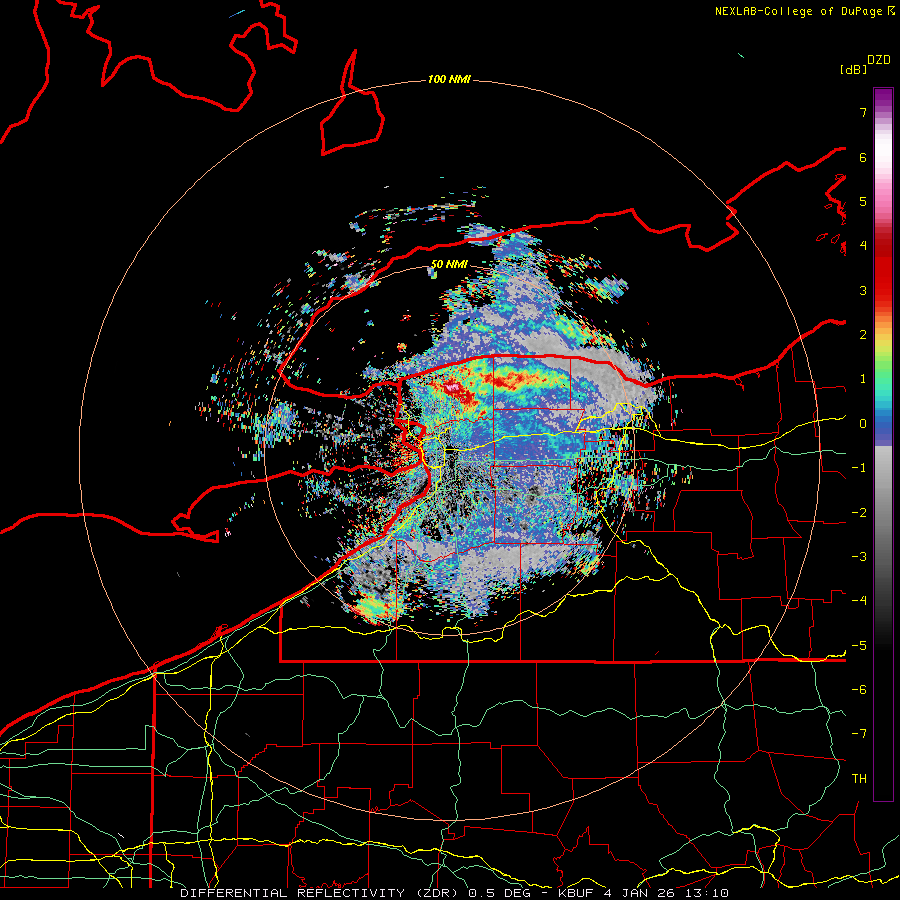Click the ZDR color scale bar

coord(883,444)
